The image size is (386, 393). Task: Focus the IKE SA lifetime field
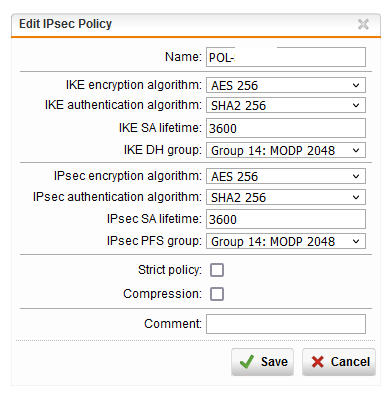[286, 128]
